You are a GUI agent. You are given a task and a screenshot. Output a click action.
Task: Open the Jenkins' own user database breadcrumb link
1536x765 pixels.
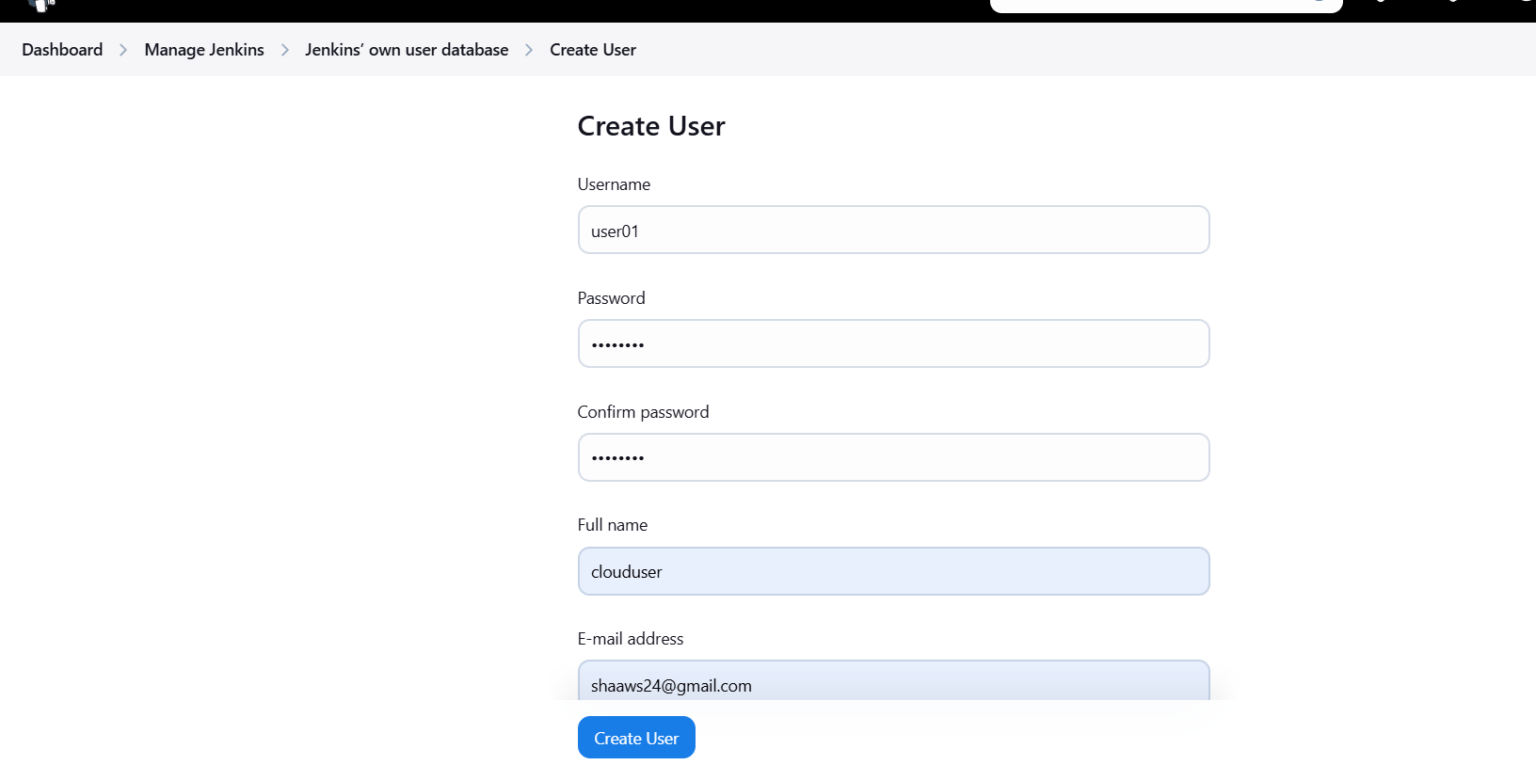pyautogui.click(x=407, y=49)
